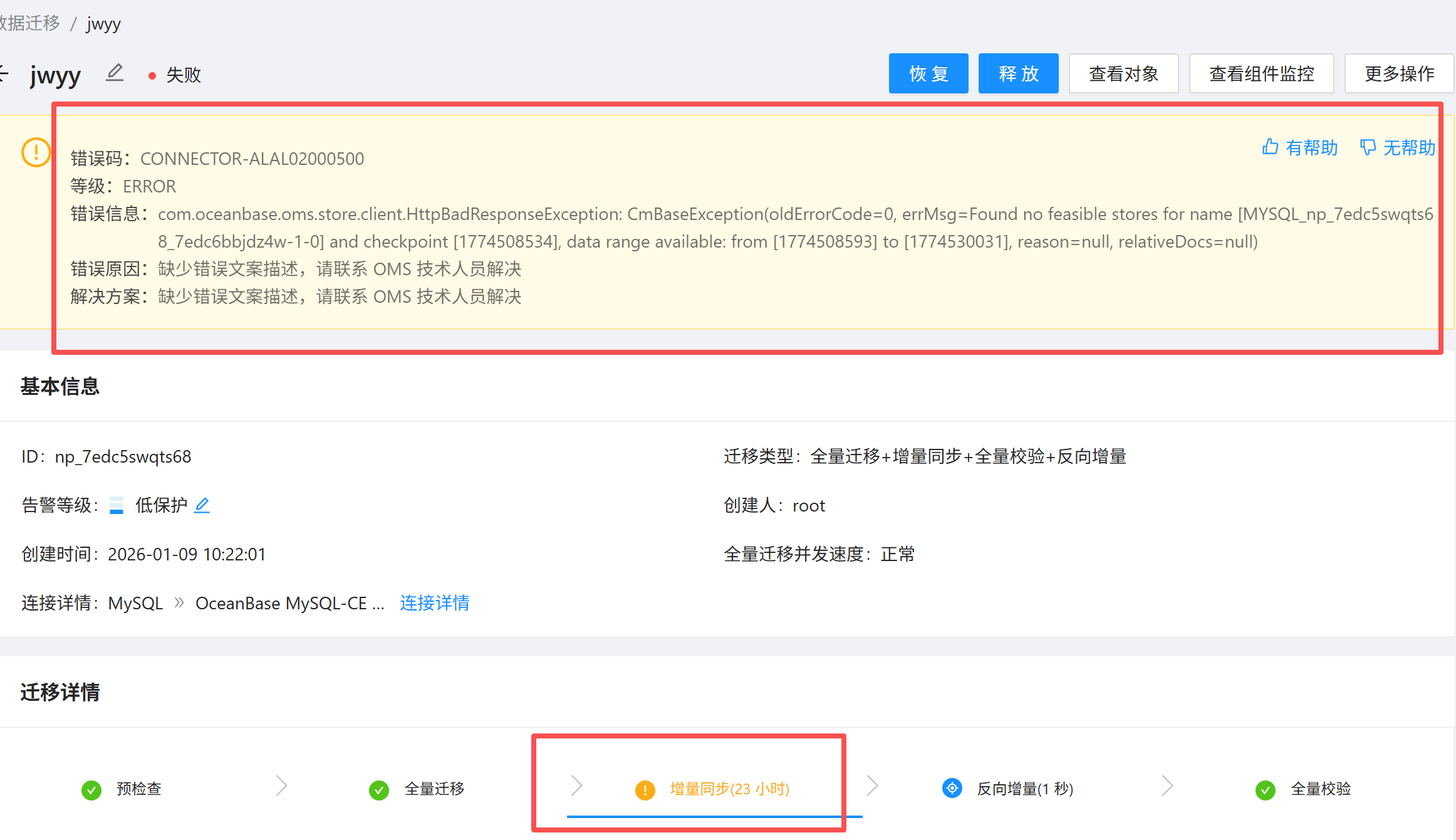The image size is (1456, 840).
Task: Edit alarm level with pencil icon
Action: pyautogui.click(x=202, y=505)
